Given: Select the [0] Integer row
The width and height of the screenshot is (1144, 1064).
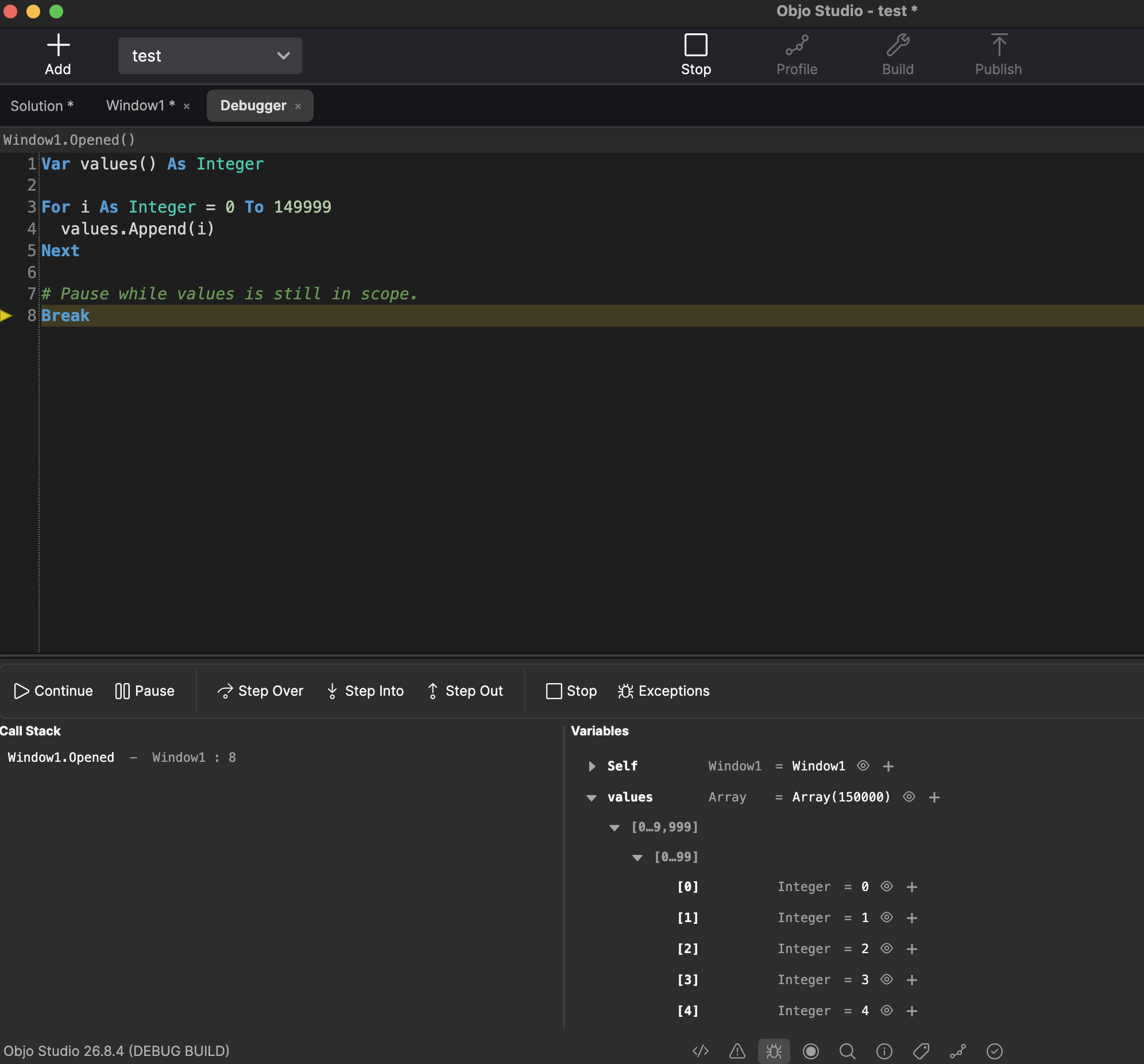Looking at the screenshot, I should [797, 886].
